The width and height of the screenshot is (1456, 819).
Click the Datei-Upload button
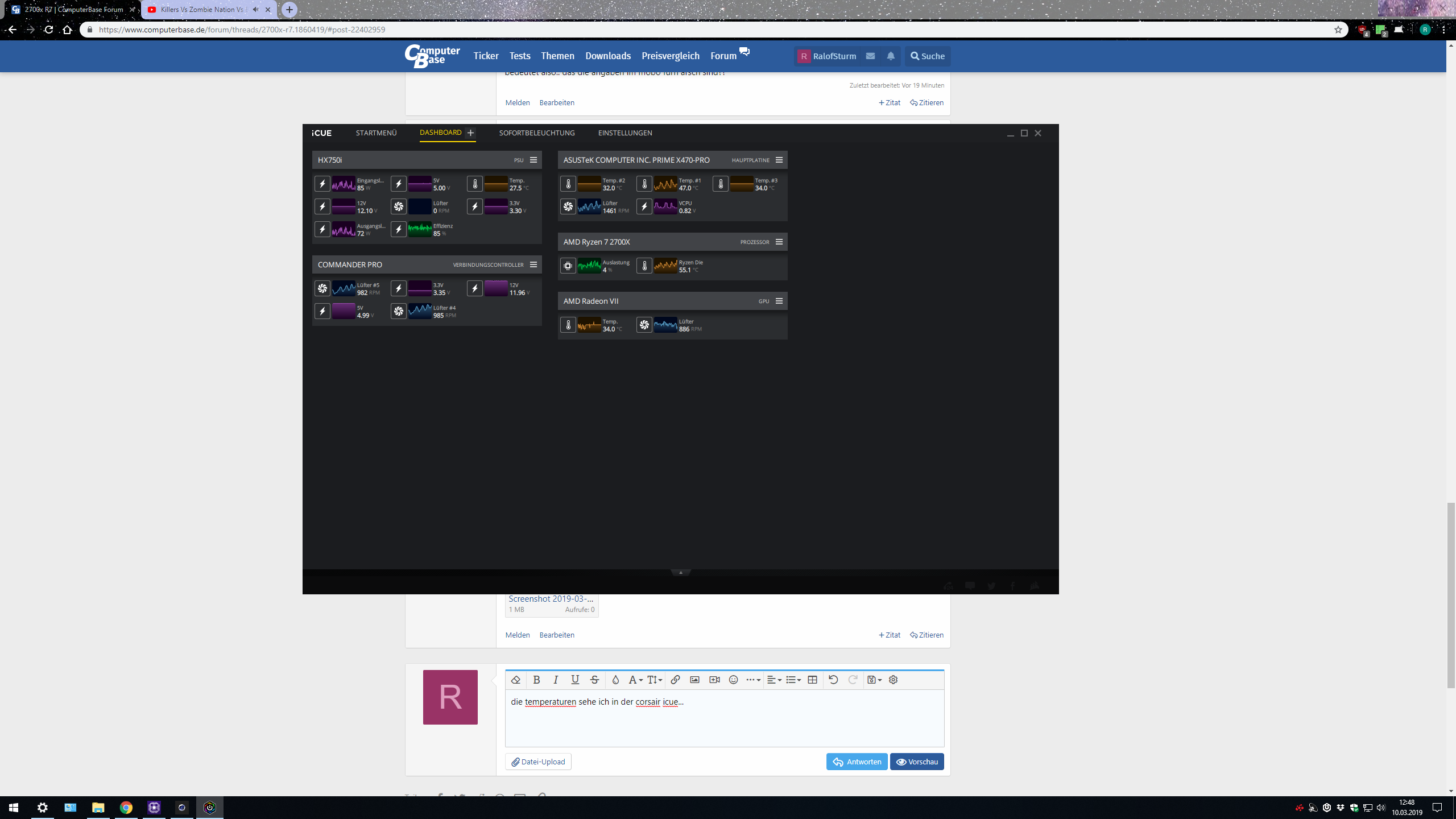point(538,762)
